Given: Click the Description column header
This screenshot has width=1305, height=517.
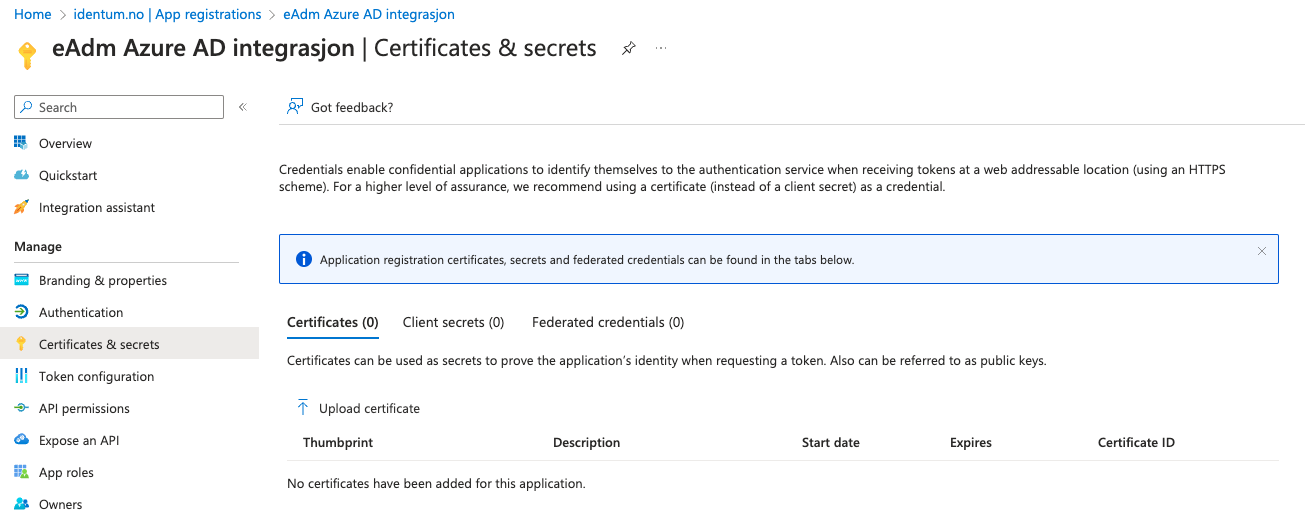Looking at the screenshot, I should [x=587, y=442].
